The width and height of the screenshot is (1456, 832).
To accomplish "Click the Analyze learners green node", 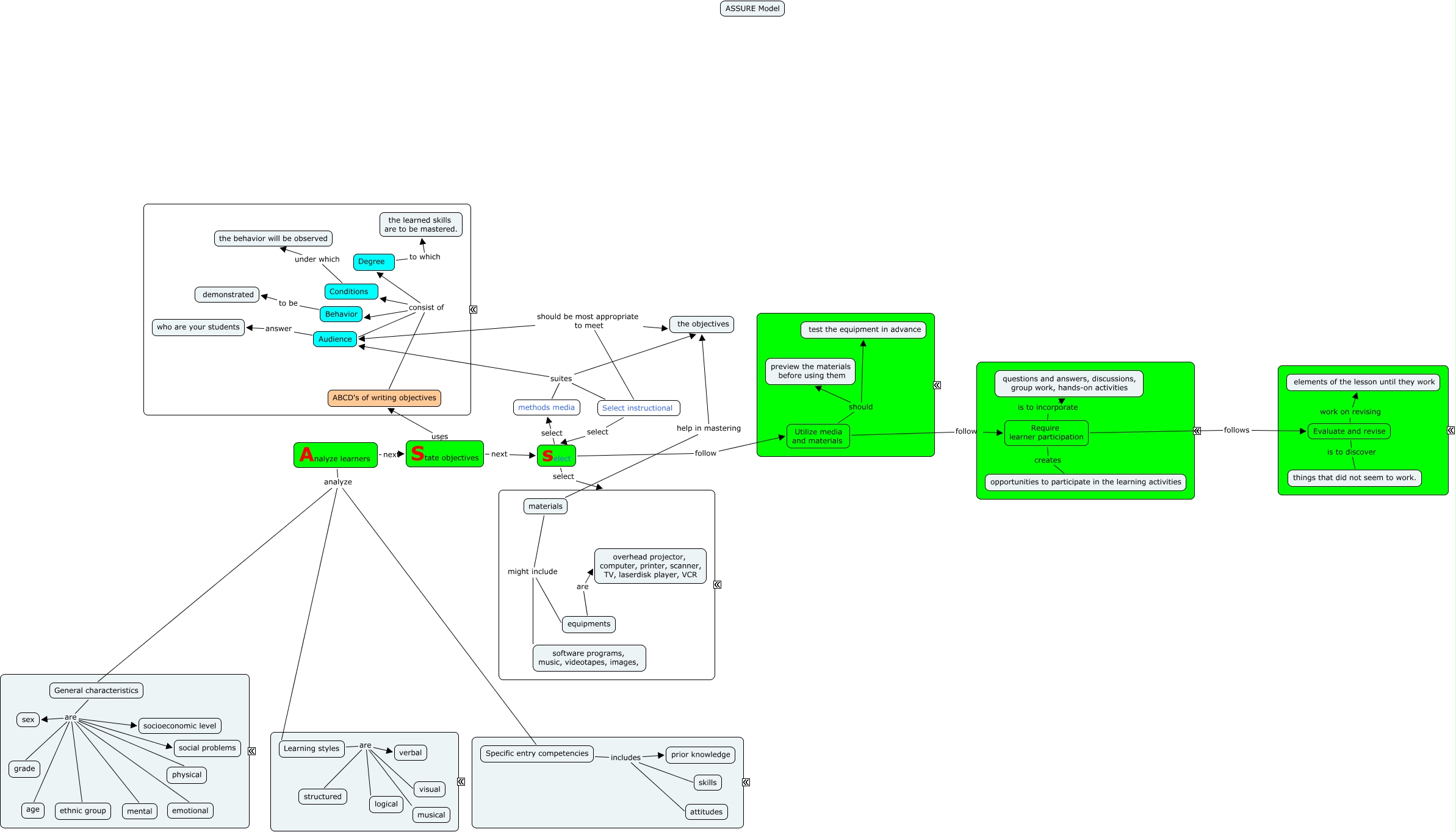I will tap(336, 456).
